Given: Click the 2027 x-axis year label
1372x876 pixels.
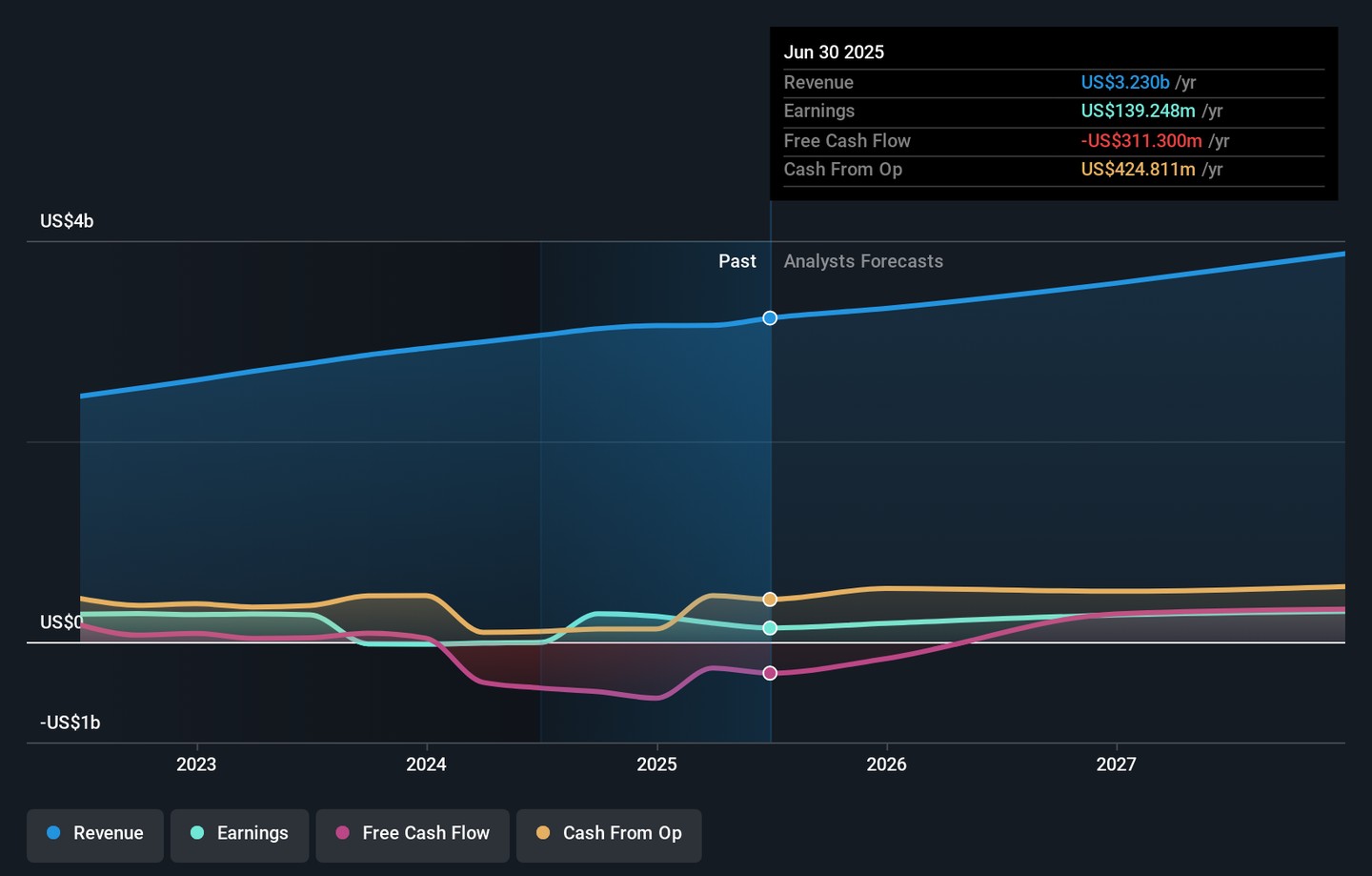Looking at the screenshot, I should tap(1116, 764).
